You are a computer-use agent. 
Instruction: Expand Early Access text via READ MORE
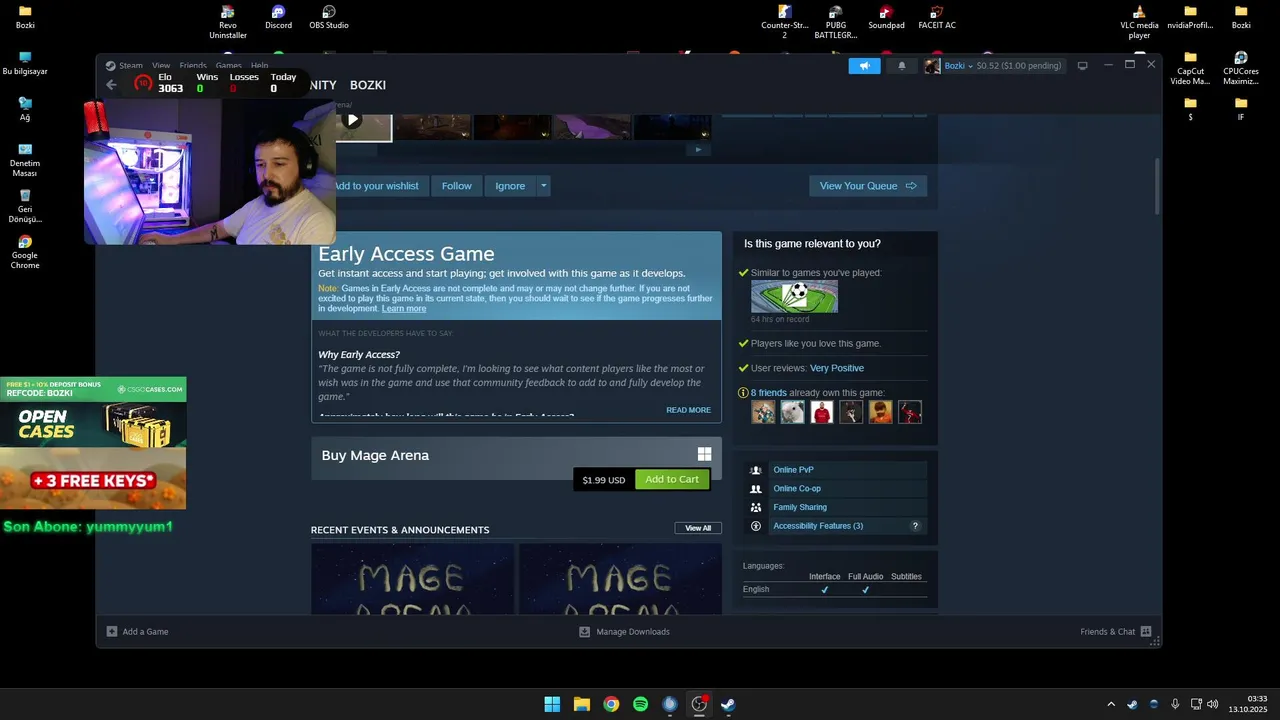(688, 410)
